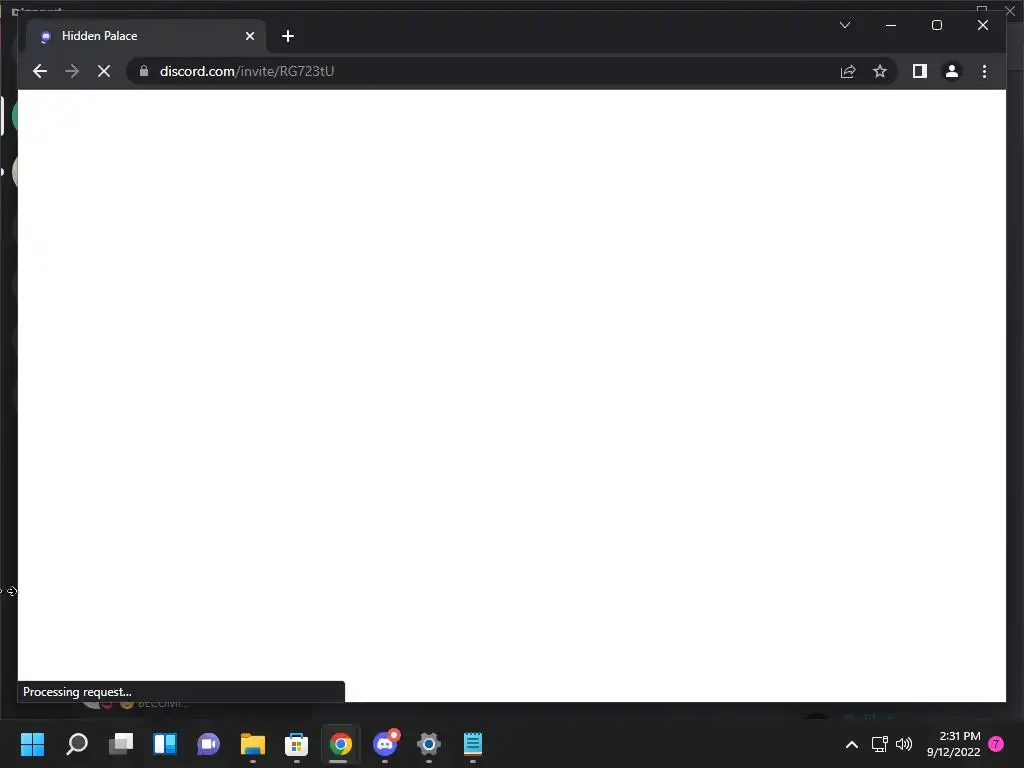Bookmark this tab with the star
The image size is (1024, 768).
[880, 71]
